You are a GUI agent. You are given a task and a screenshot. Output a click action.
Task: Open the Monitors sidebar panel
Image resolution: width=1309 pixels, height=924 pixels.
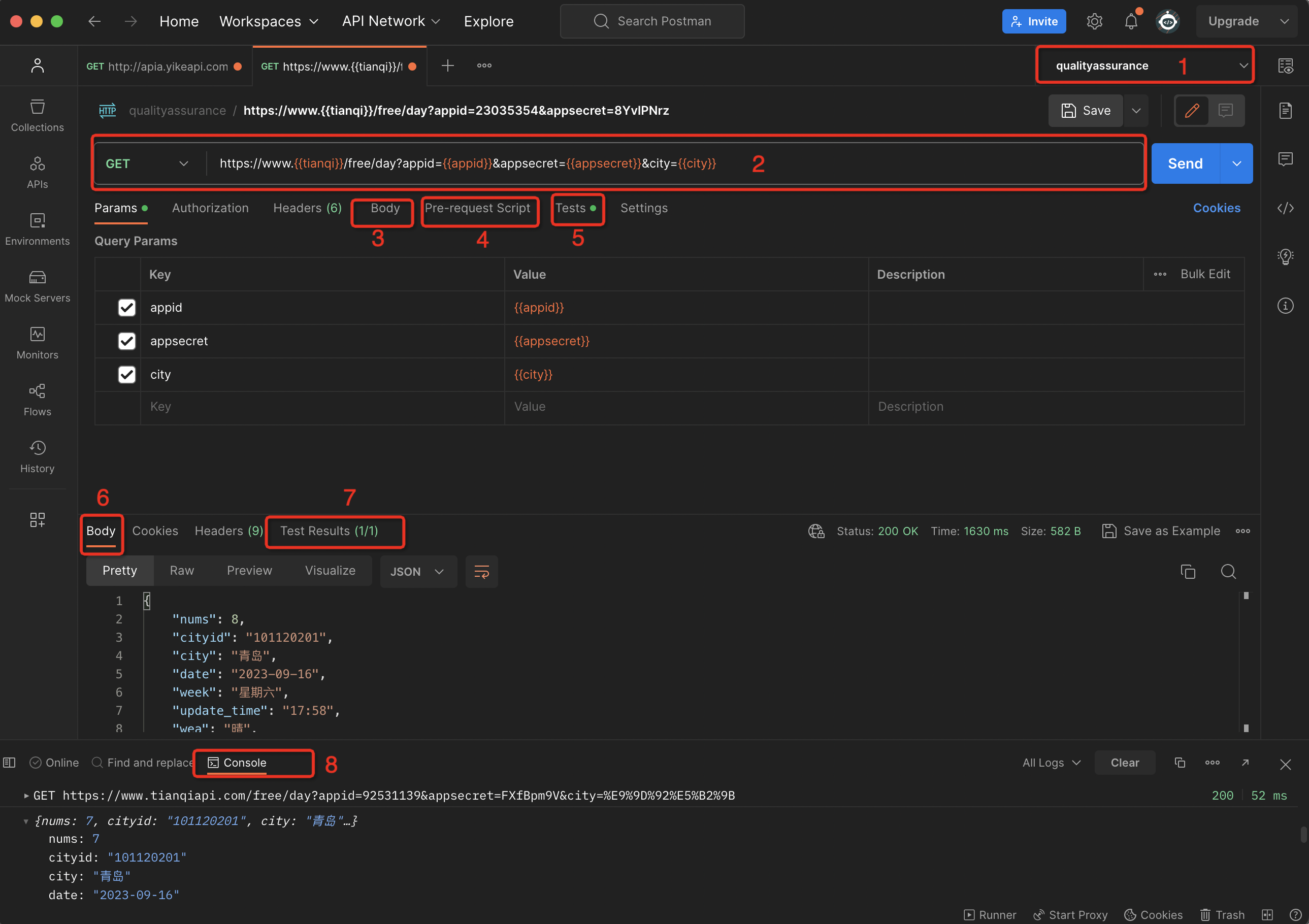[37, 344]
